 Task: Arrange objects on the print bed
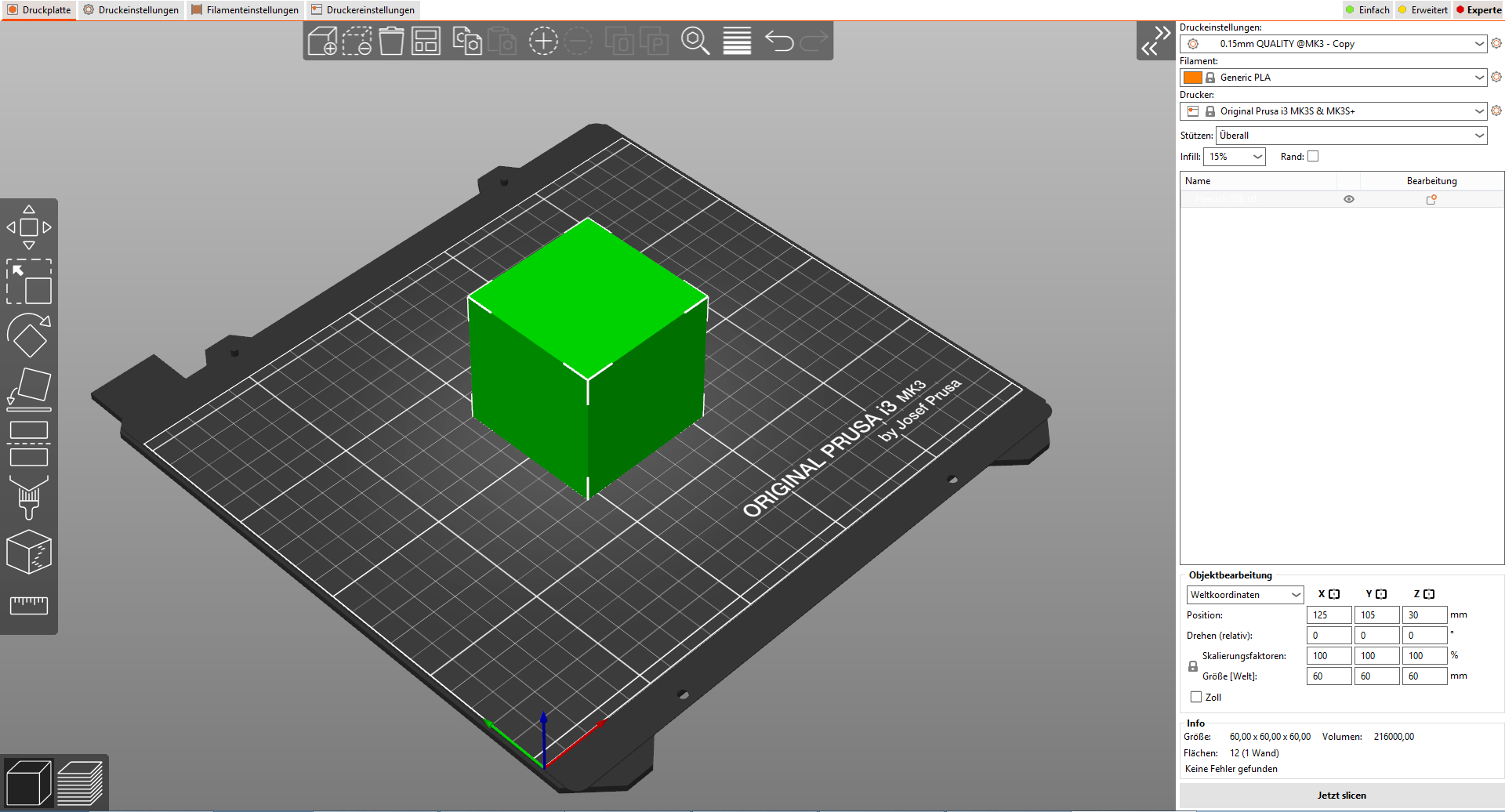point(426,41)
